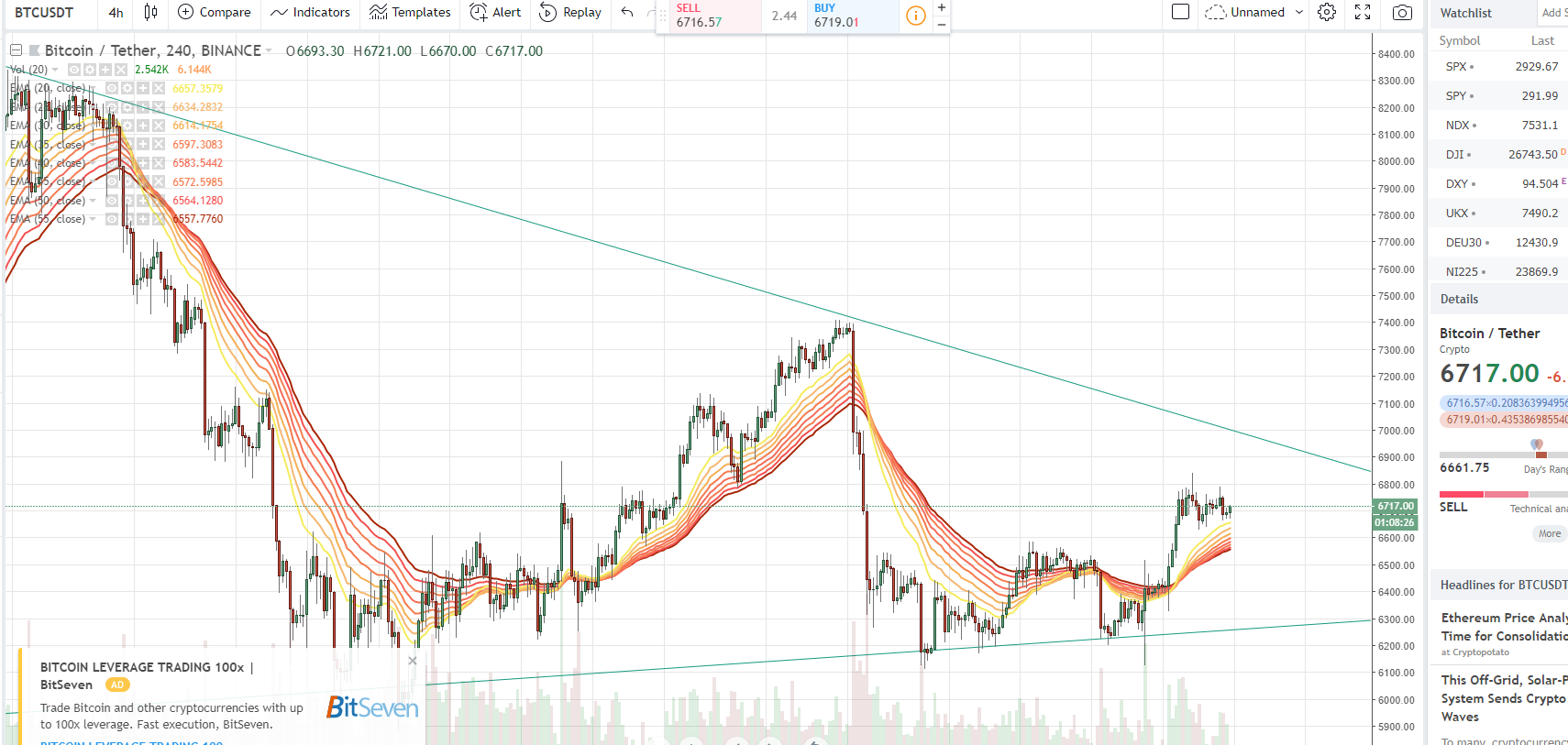The width and height of the screenshot is (1568, 745).
Task: Add indicator on EMA (35, close) plus icon
Action: (143, 144)
